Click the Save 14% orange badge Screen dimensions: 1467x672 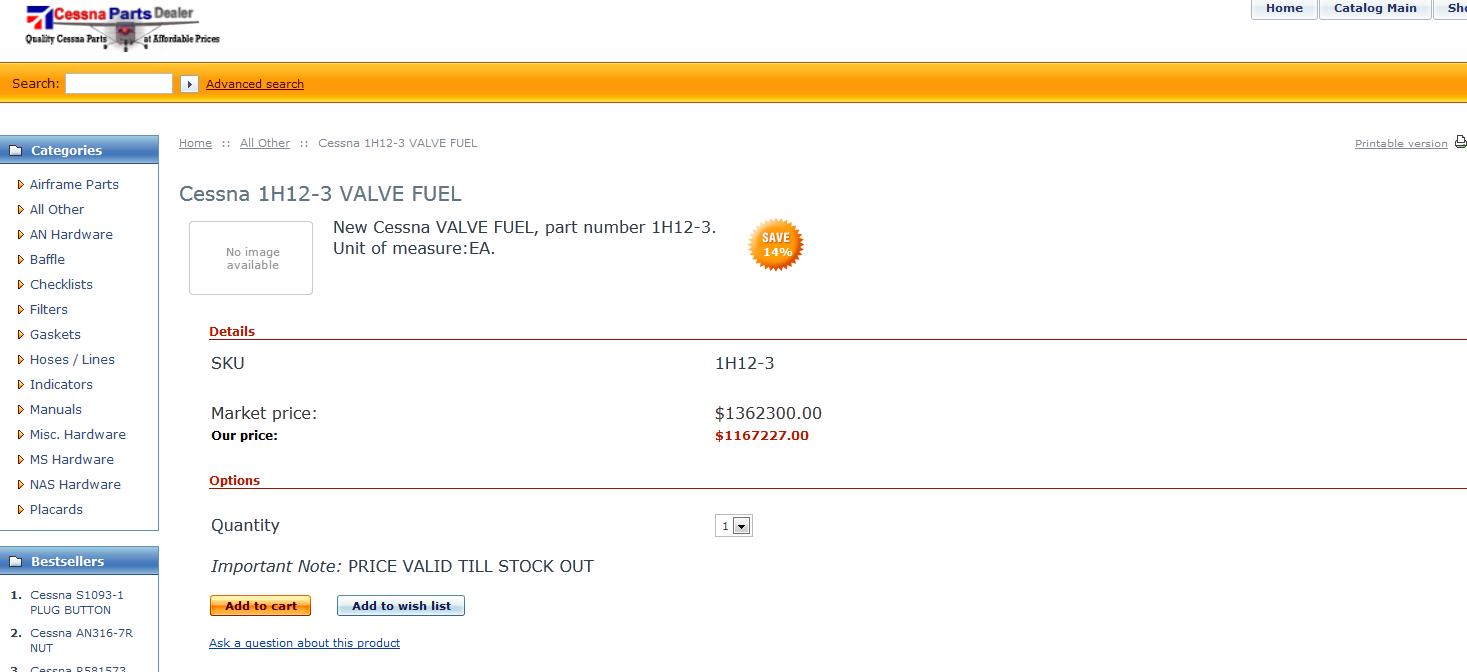(776, 245)
